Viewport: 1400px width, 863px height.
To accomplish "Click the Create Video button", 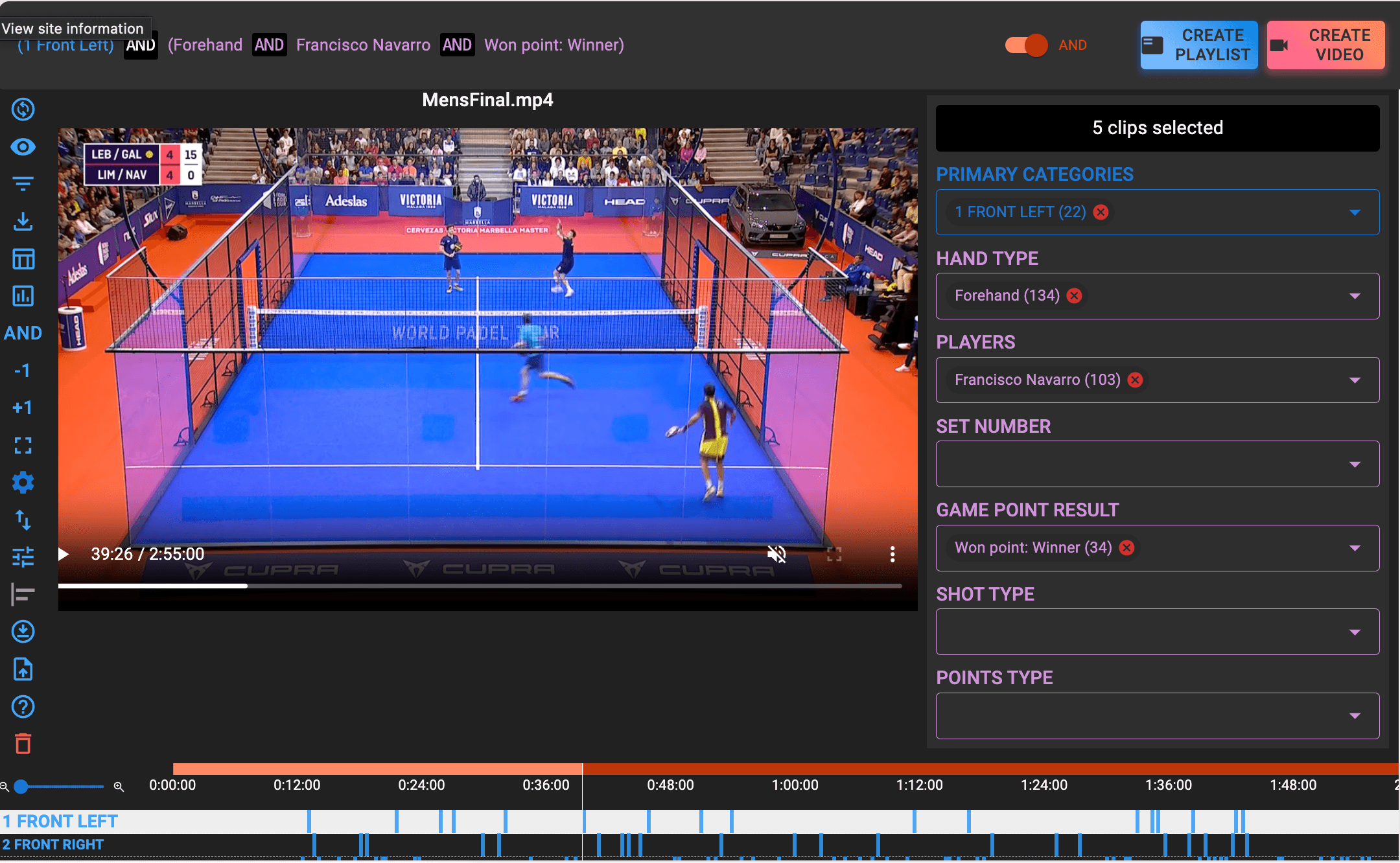I will [1325, 45].
